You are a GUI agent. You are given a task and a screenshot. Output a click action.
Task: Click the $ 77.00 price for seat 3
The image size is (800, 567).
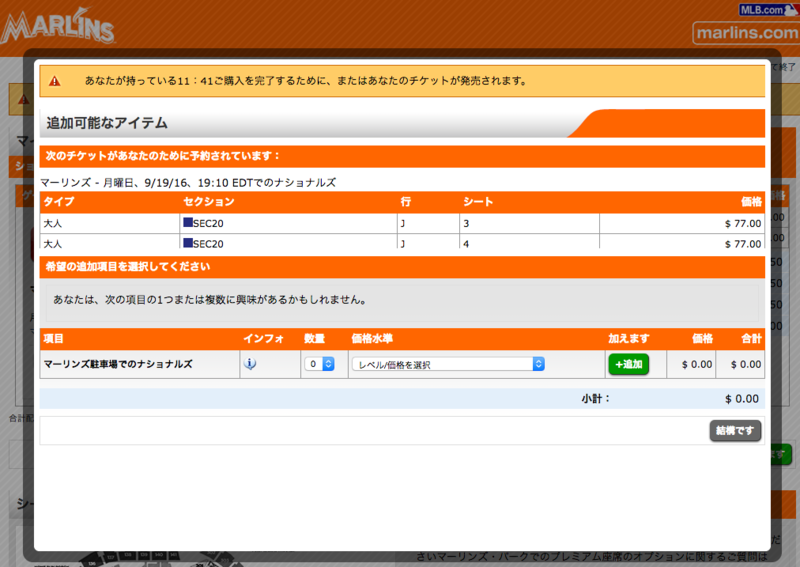[743, 224]
